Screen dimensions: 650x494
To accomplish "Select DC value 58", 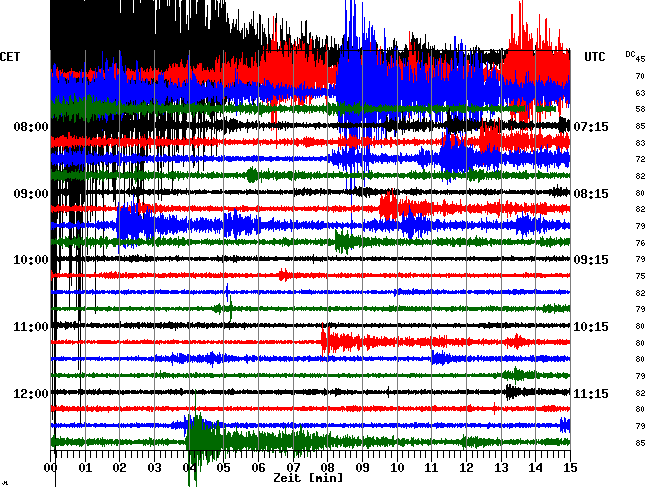I will [640, 109].
